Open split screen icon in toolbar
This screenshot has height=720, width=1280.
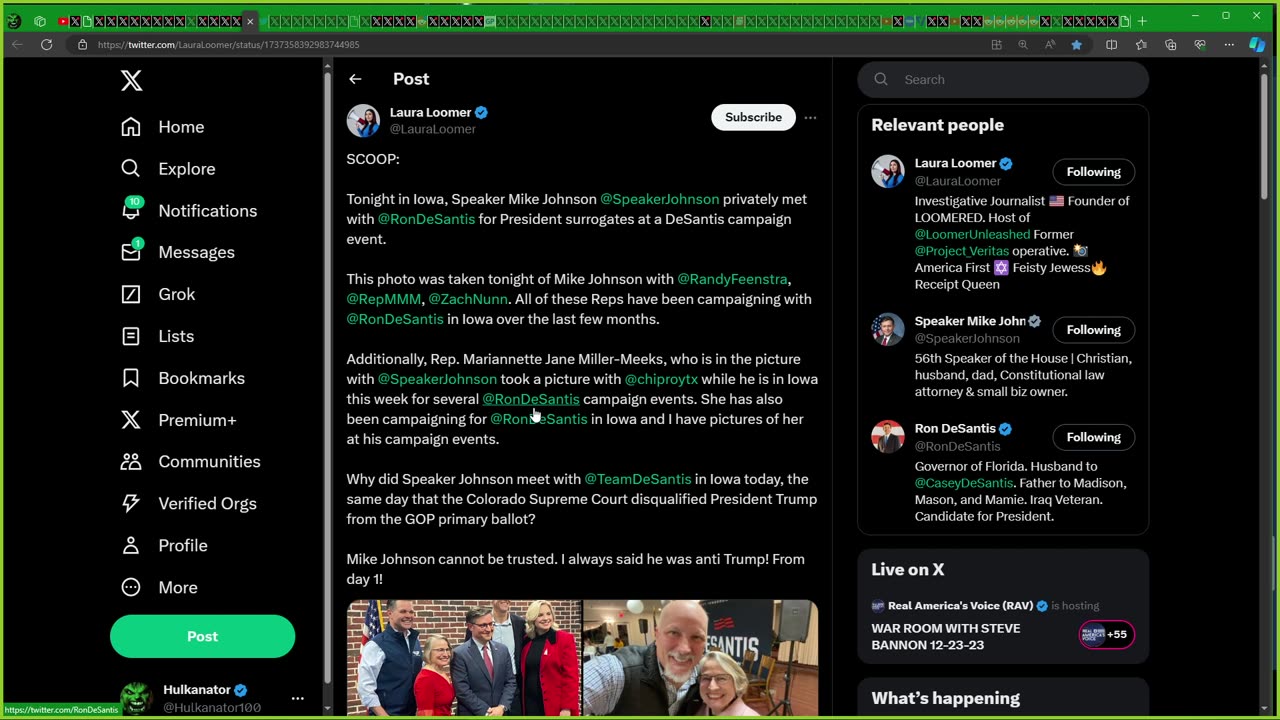click(1111, 45)
